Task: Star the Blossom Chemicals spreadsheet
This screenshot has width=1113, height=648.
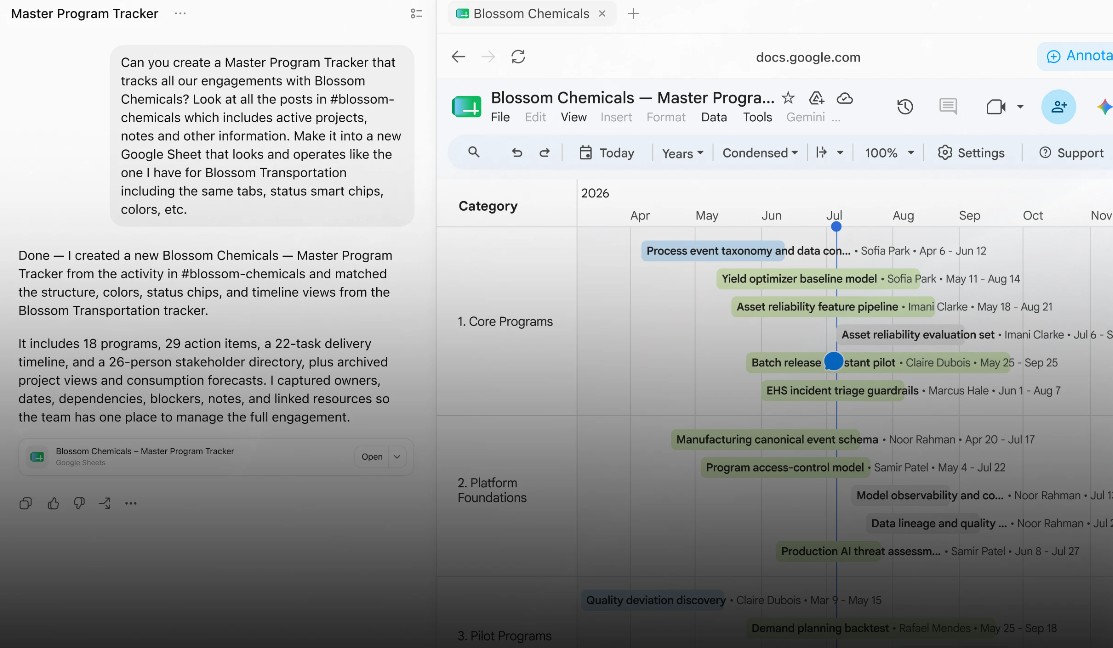Action: pyautogui.click(x=788, y=98)
